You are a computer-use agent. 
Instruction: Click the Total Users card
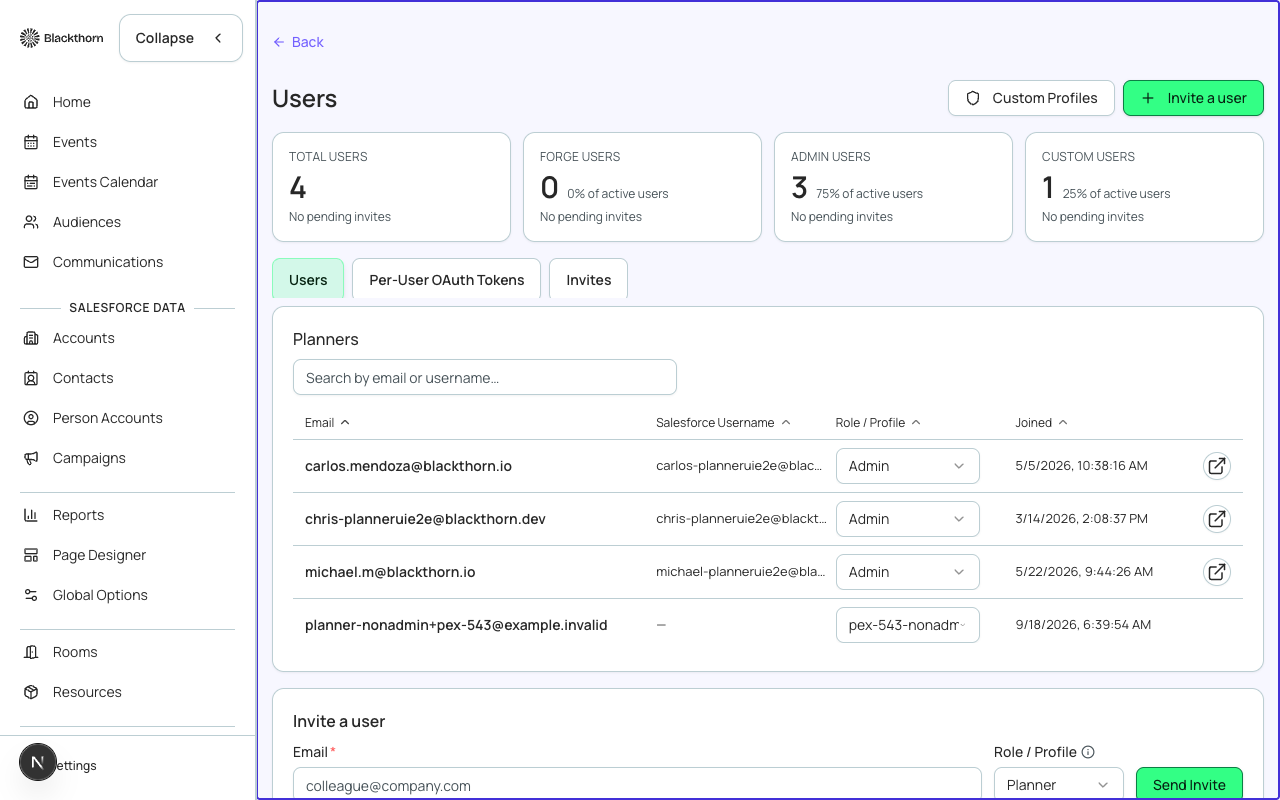[391, 187]
